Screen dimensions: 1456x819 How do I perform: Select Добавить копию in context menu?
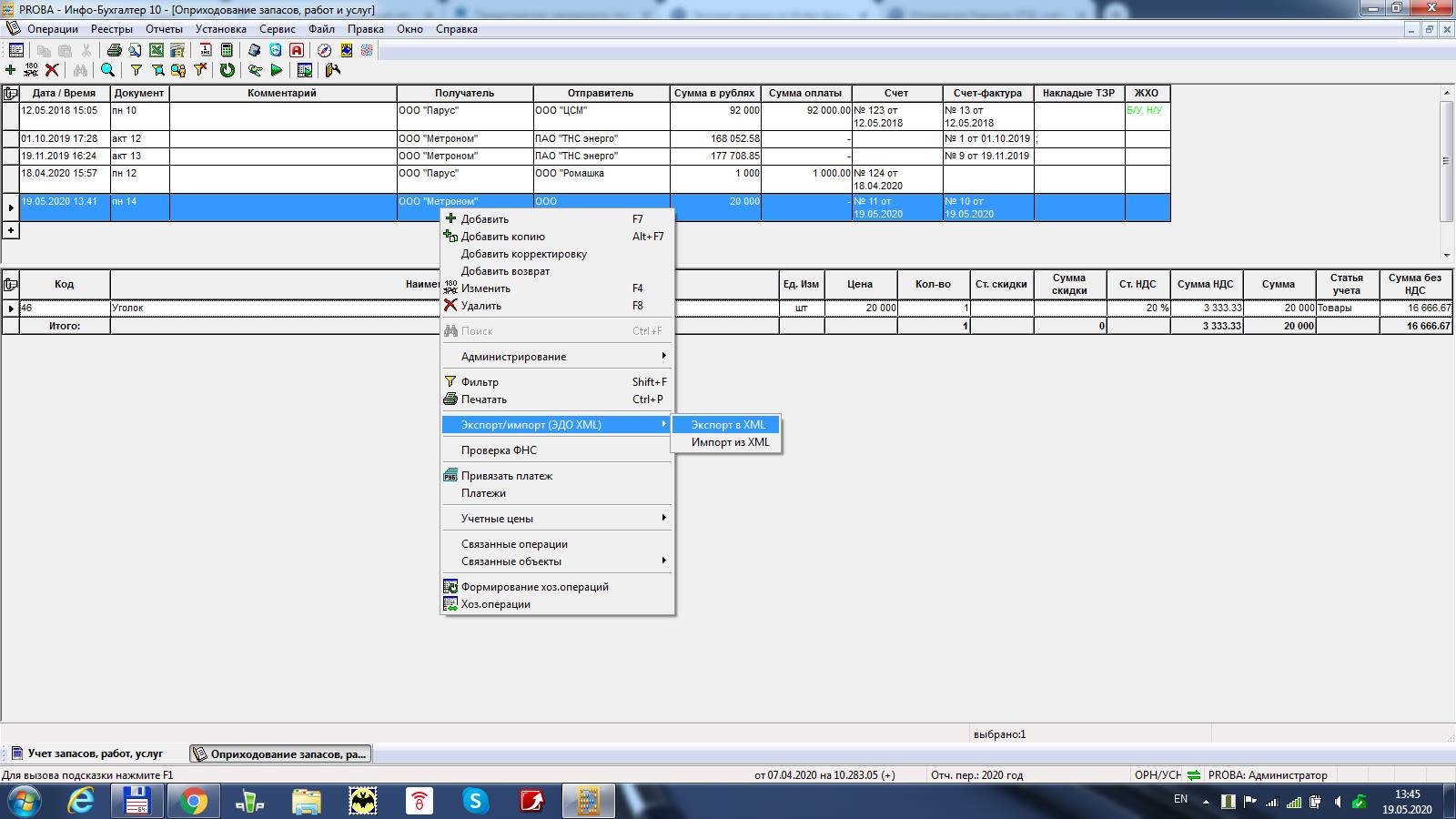pyautogui.click(x=557, y=237)
